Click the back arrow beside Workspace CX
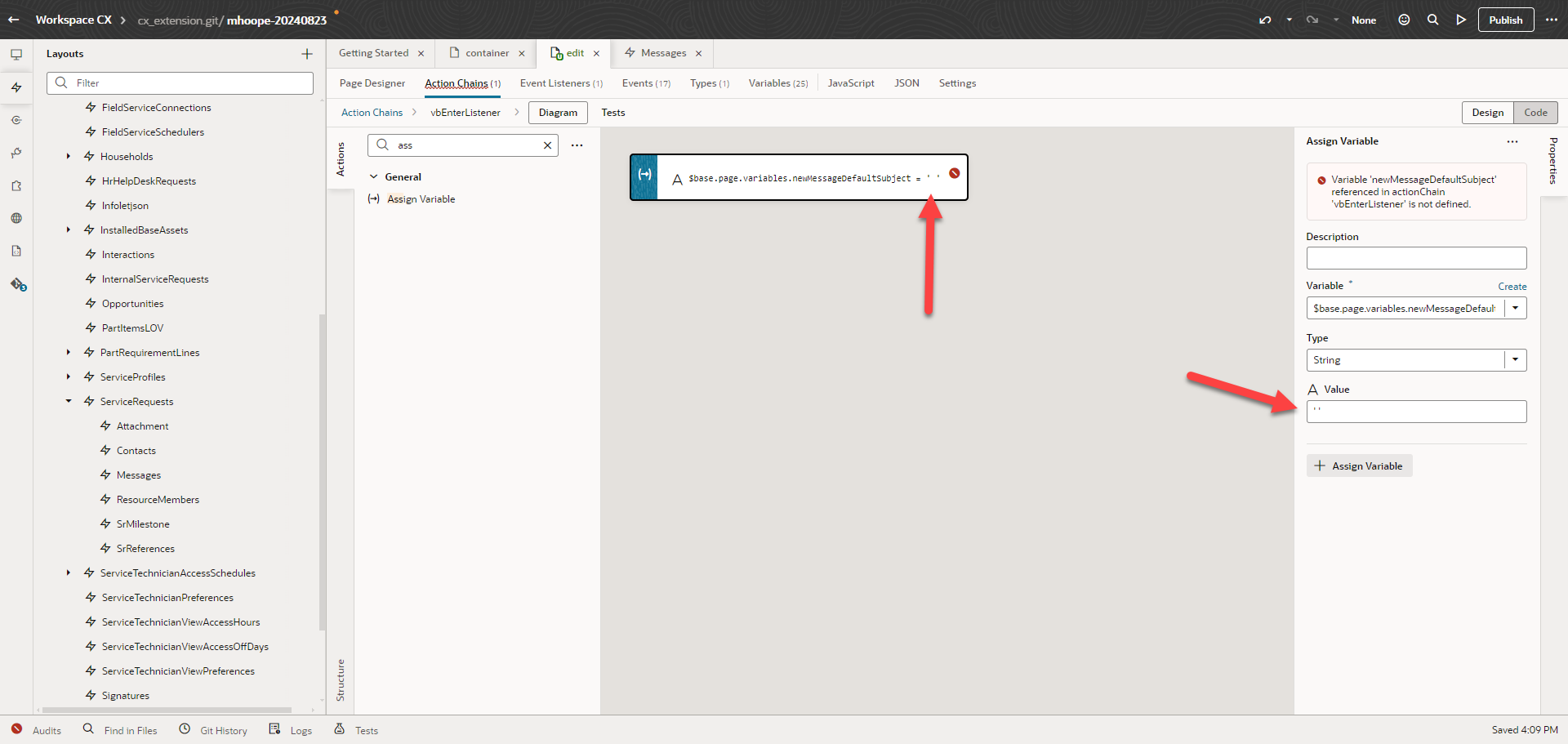The width and height of the screenshot is (1568, 744). coord(14,20)
